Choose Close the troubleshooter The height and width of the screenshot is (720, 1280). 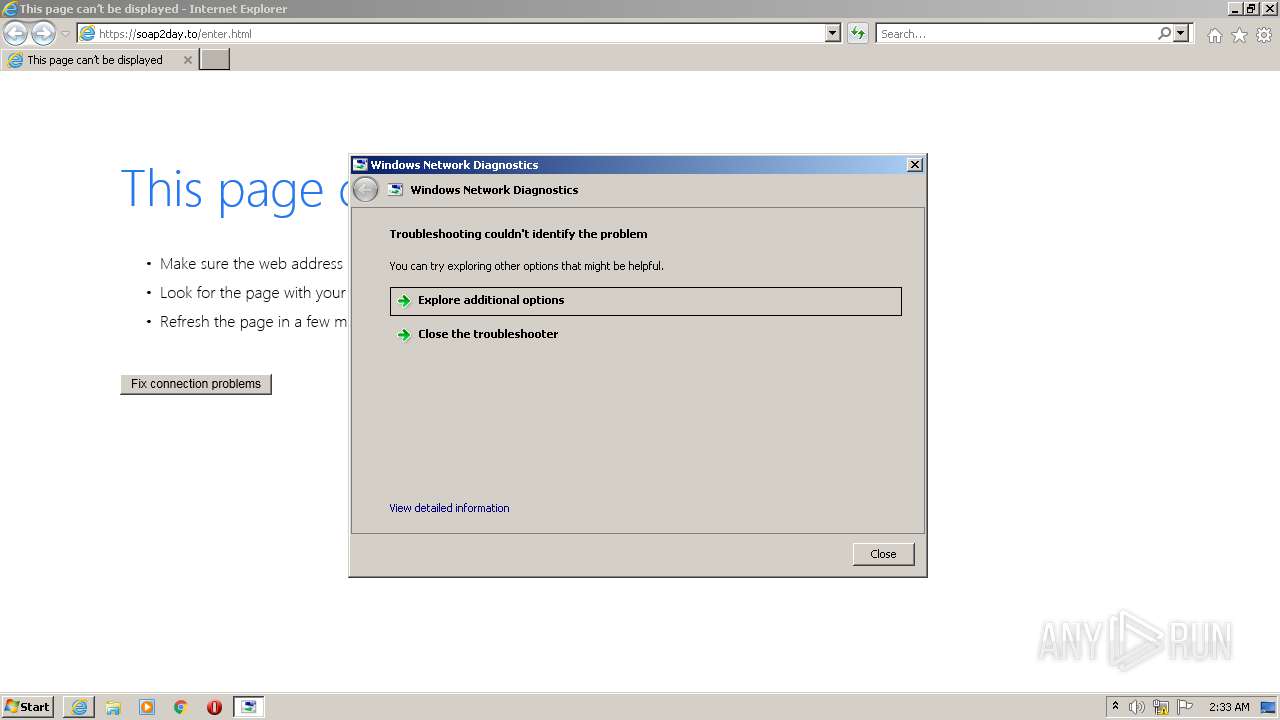tap(646, 335)
